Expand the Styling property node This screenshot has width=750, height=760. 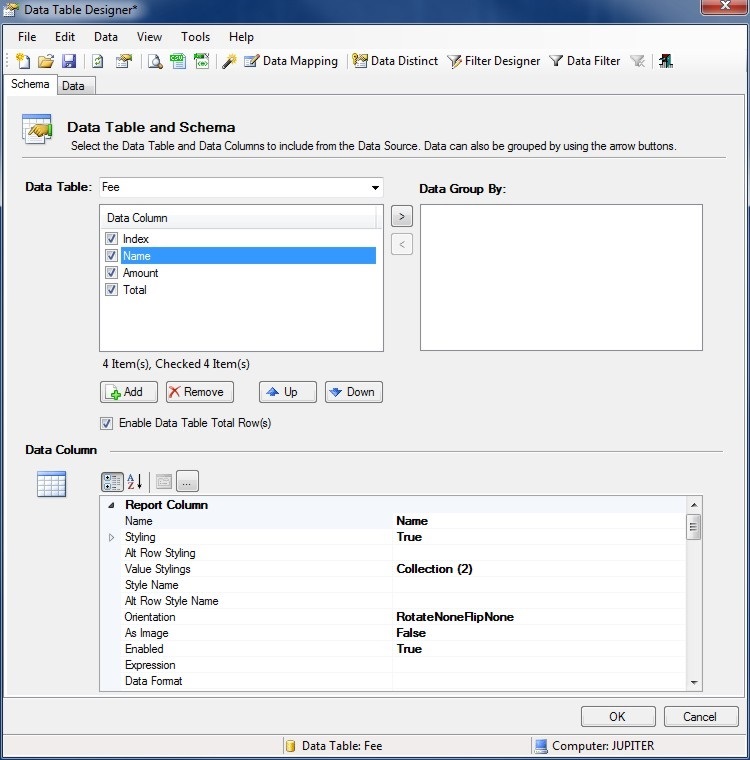(111, 537)
